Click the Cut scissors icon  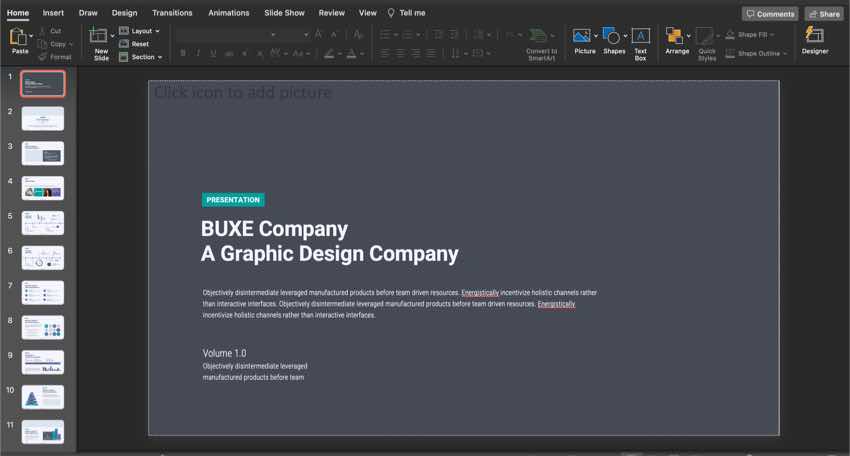click(x=42, y=31)
